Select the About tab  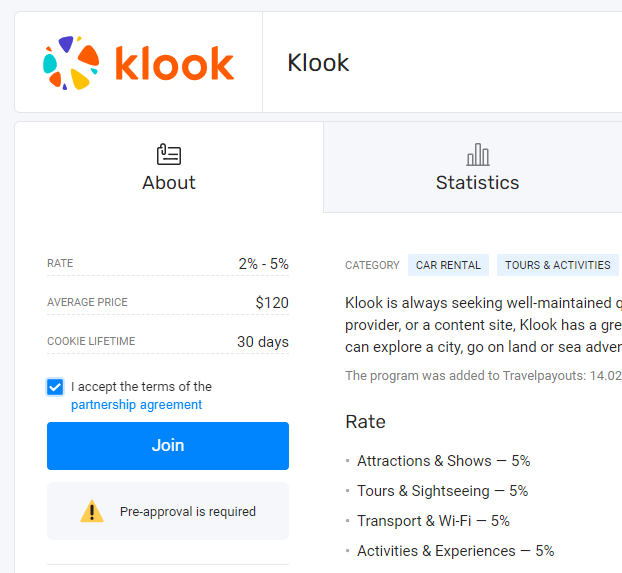click(169, 167)
